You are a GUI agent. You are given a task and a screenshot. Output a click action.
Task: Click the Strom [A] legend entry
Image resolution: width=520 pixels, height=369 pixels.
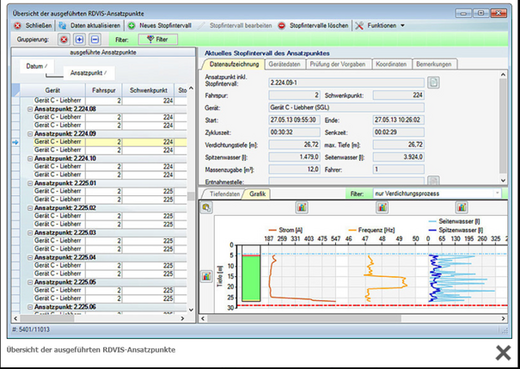tap(285, 230)
